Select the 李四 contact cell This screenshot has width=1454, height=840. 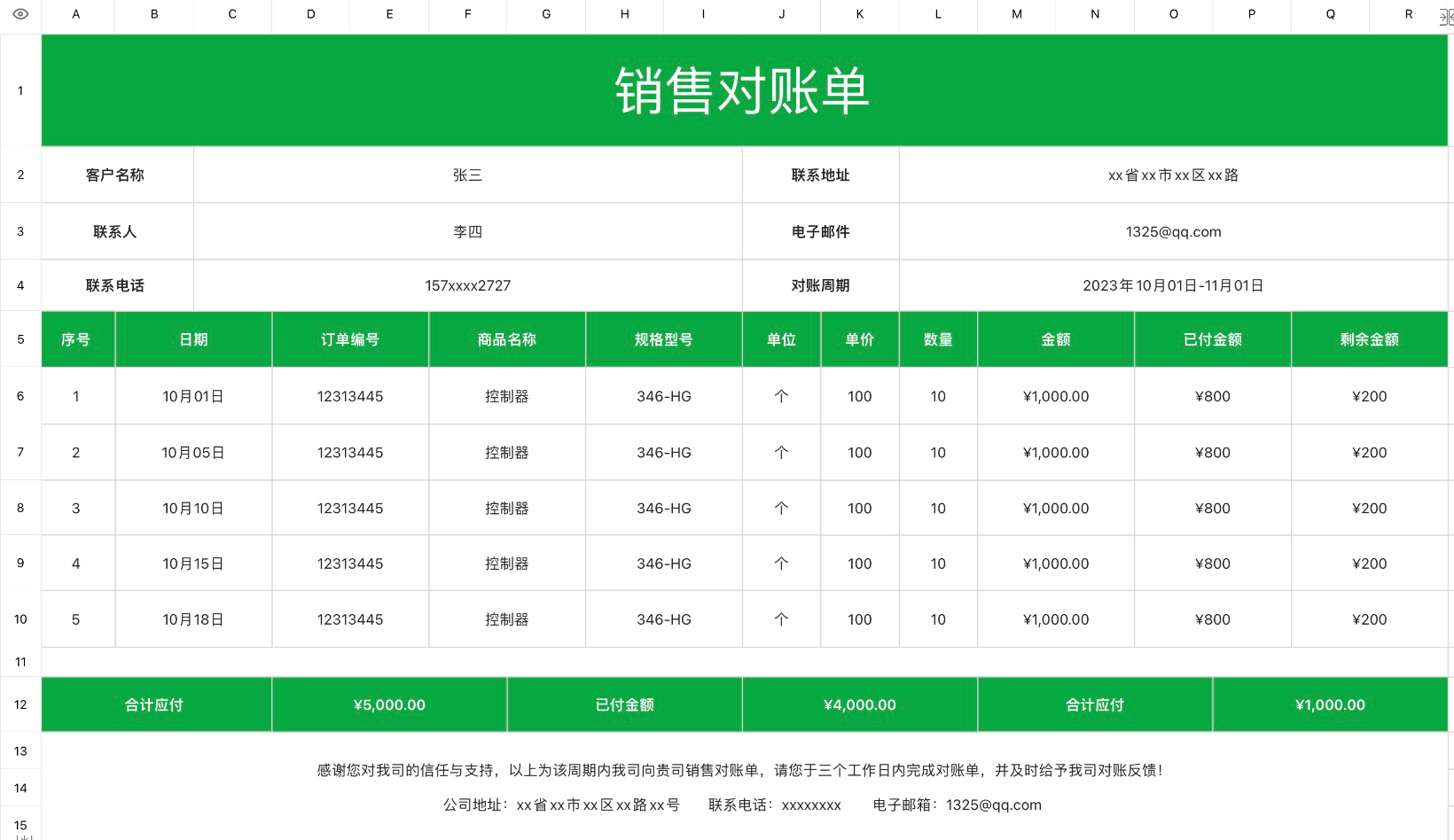click(467, 231)
